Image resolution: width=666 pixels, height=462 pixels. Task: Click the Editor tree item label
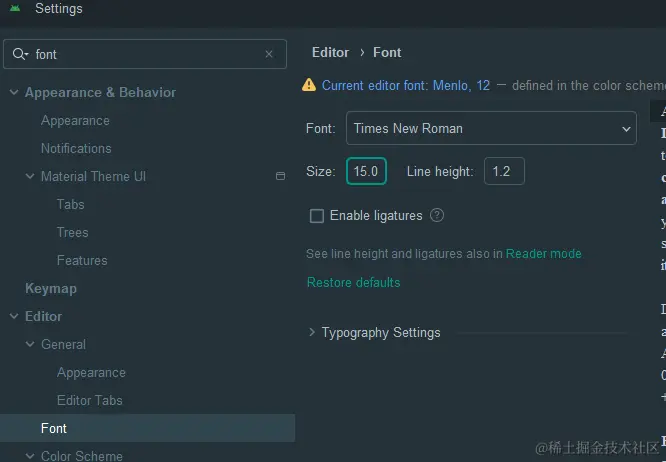click(x=43, y=316)
